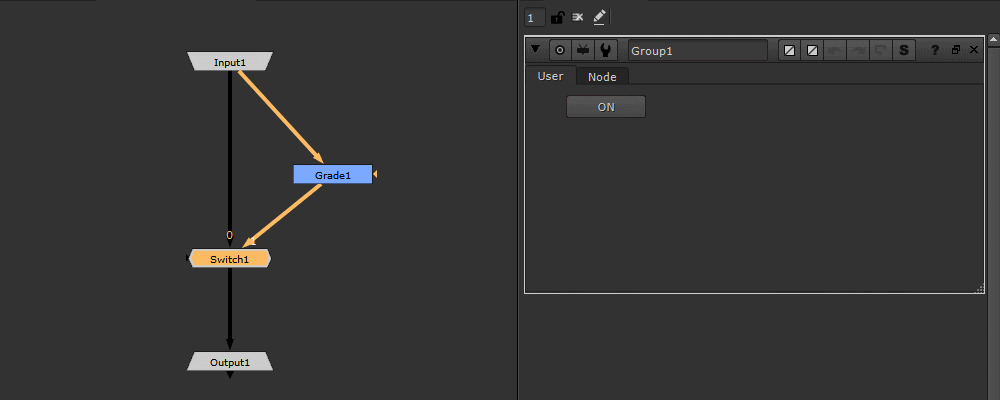This screenshot has width=1000, height=400.
Task: Click the revert icon in the Group1 header
Action: coord(881,50)
